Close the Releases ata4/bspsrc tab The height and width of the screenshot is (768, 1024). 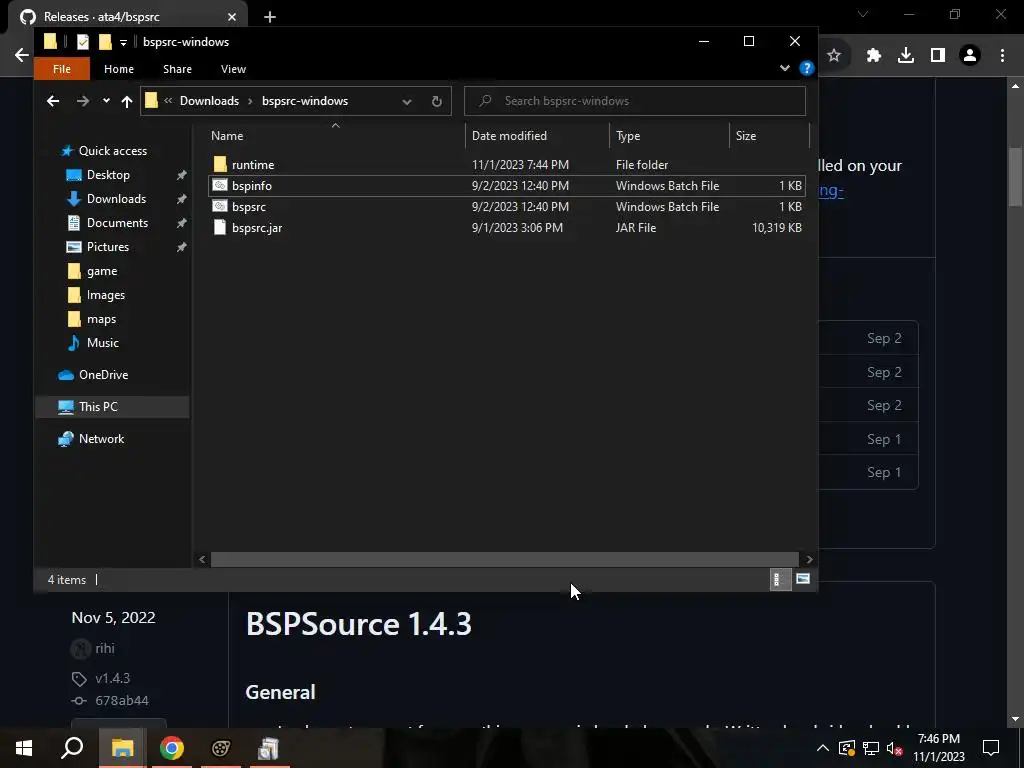[x=232, y=17]
